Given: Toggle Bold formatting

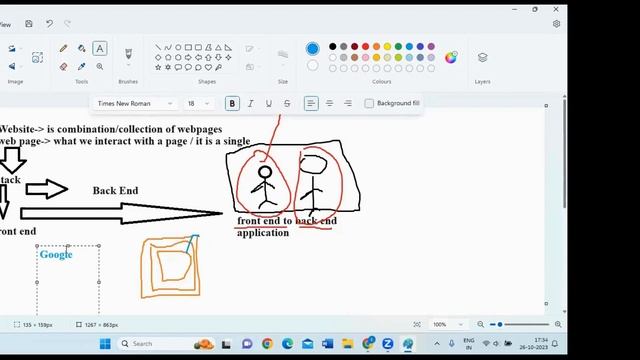Looking at the screenshot, I should tap(232, 104).
